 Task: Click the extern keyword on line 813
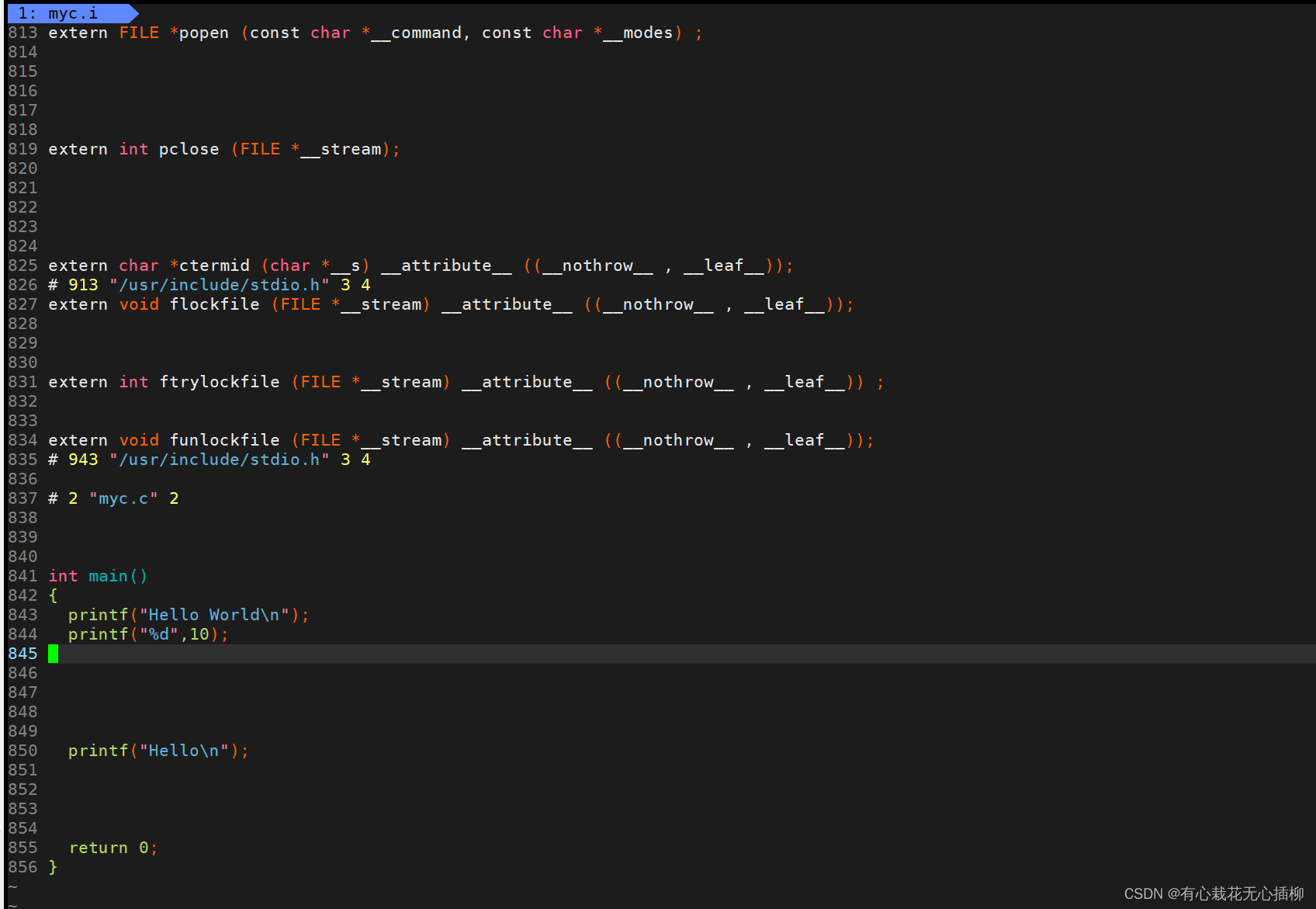coord(78,33)
